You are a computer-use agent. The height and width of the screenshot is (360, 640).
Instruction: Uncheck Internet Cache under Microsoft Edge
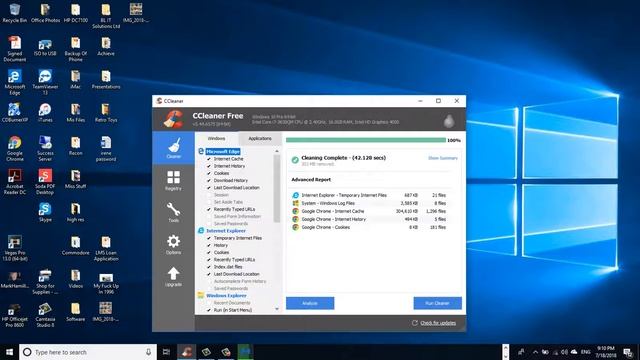209,159
